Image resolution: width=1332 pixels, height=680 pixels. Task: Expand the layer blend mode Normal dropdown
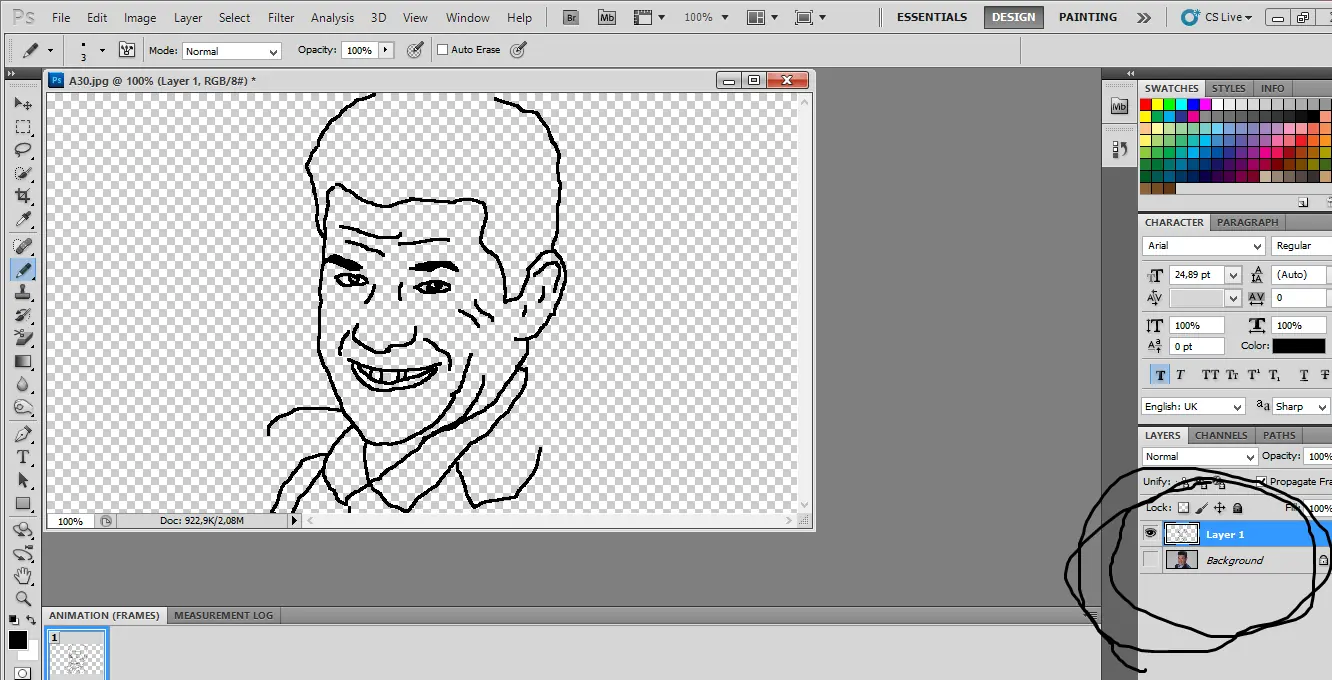point(1199,457)
